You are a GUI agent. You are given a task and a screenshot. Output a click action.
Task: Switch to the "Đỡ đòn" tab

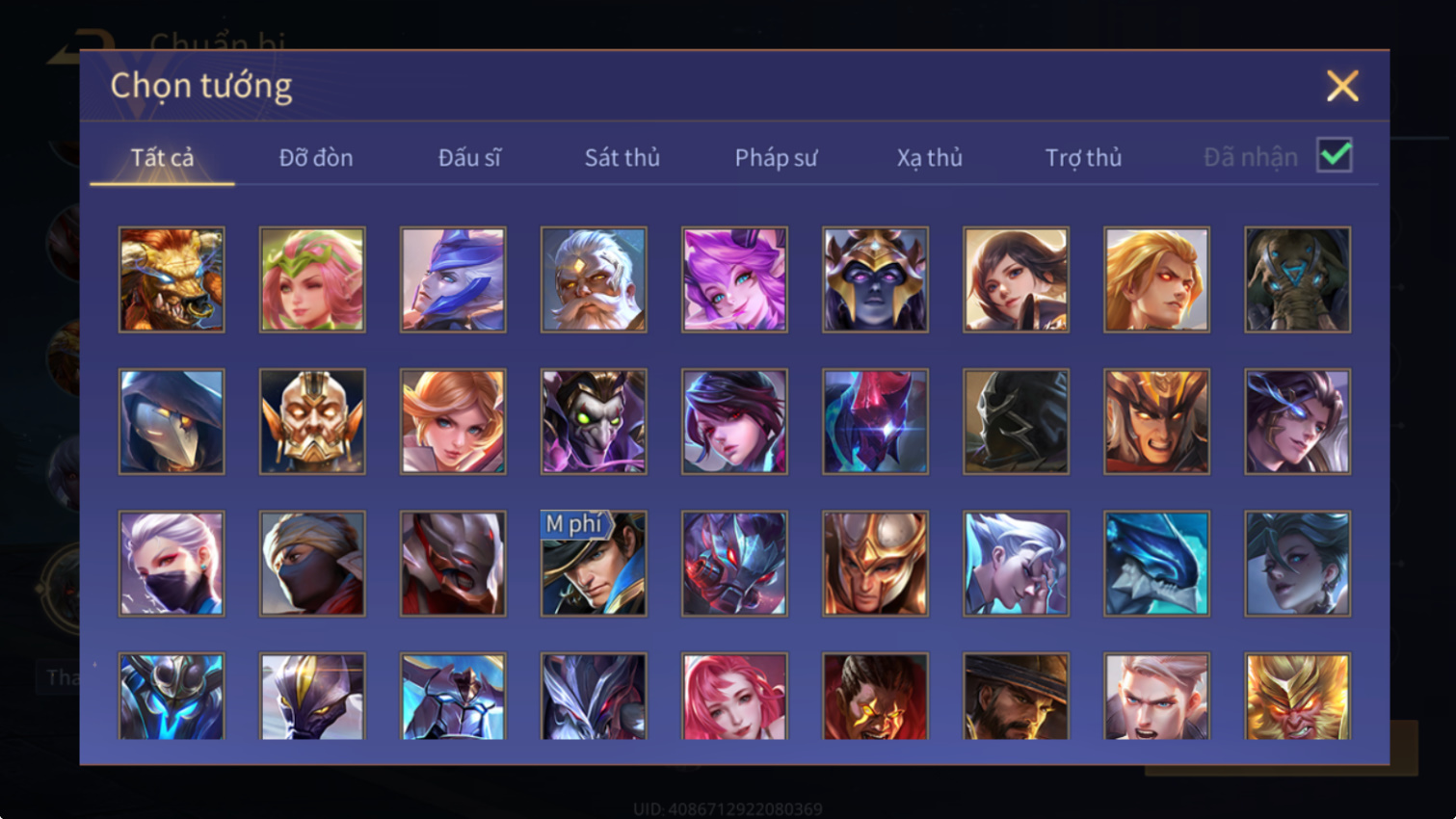tap(316, 157)
